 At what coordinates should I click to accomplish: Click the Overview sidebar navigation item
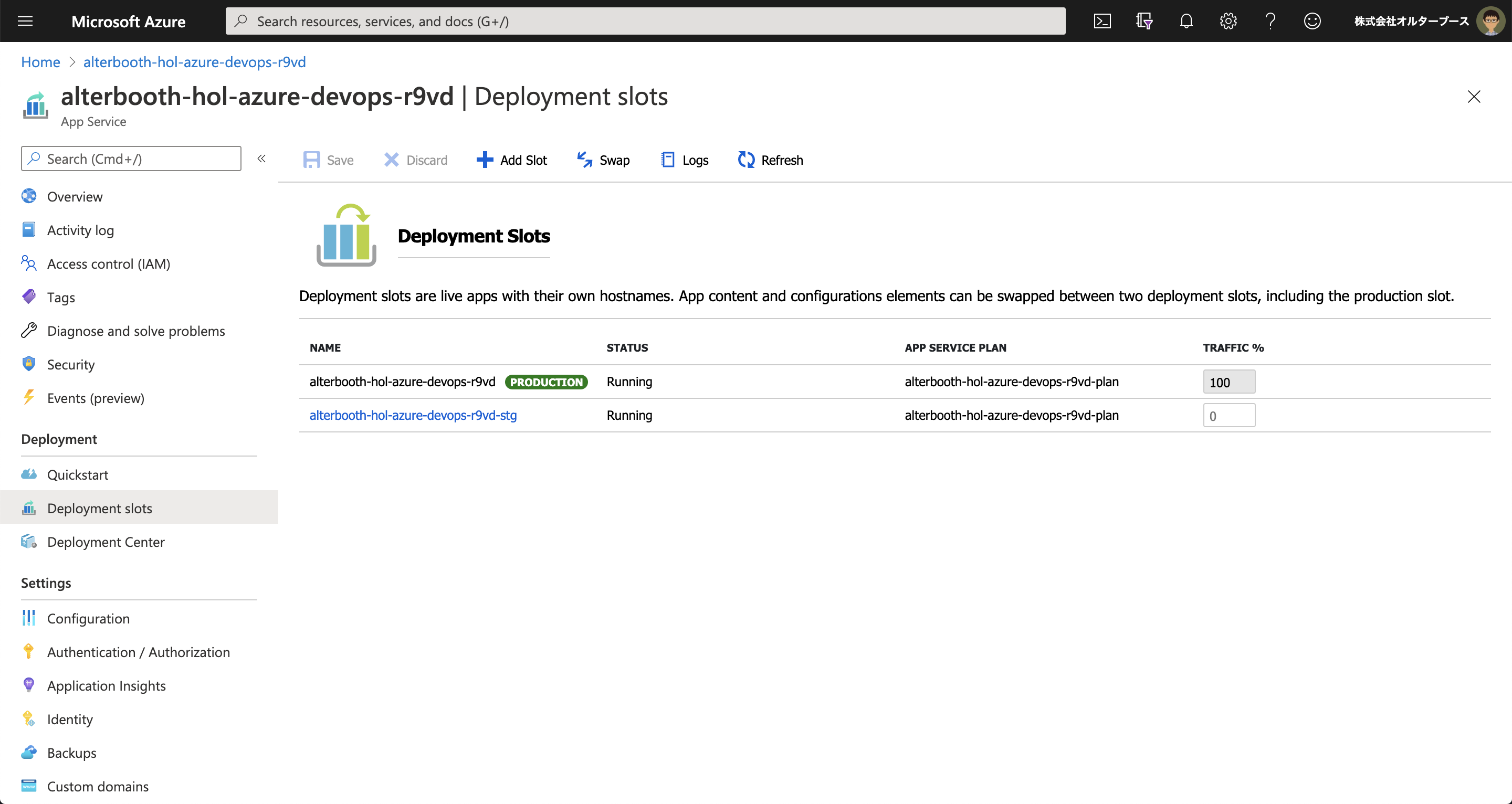pos(75,196)
